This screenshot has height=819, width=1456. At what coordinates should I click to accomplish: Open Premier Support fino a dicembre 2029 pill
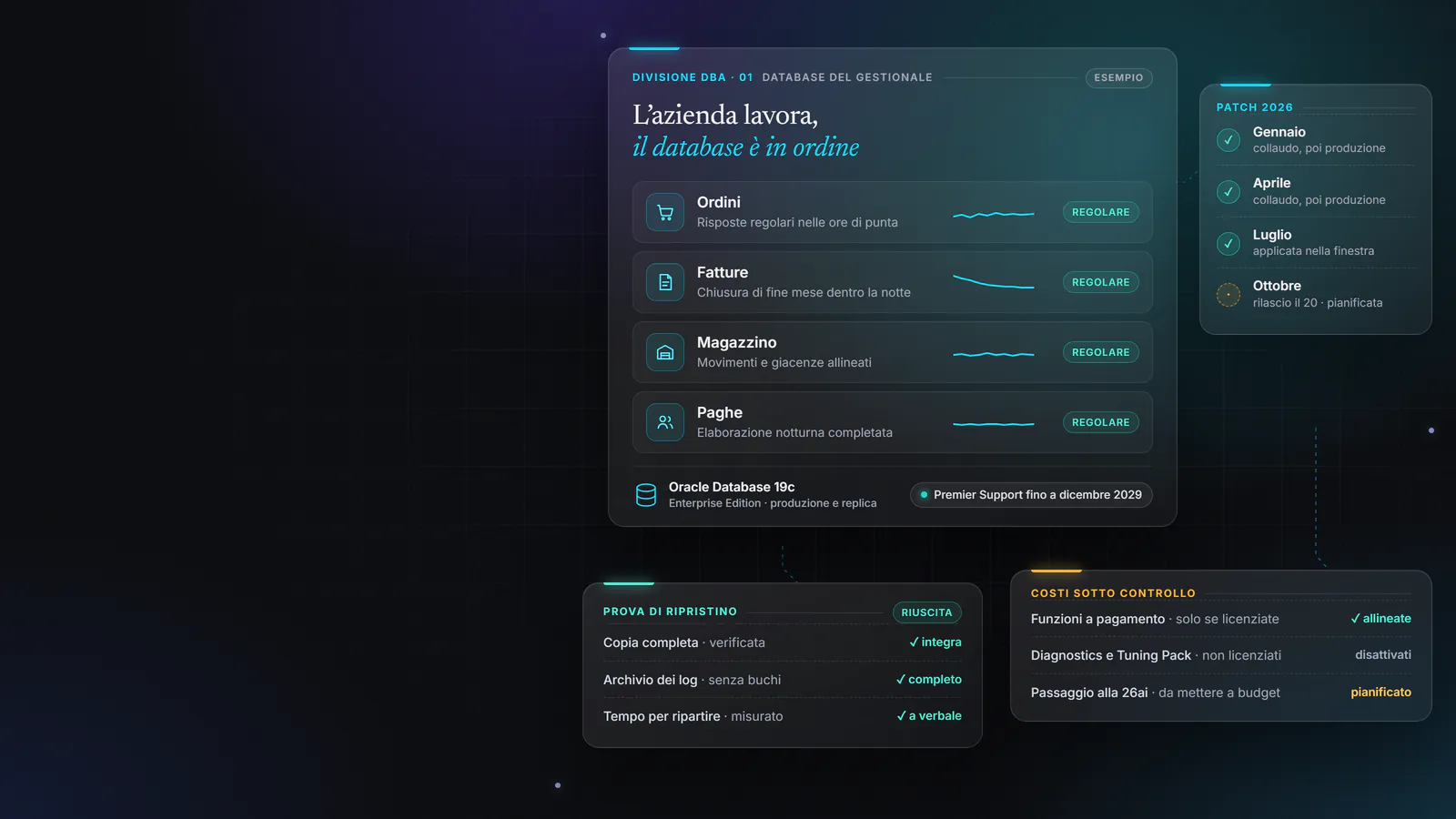(1031, 495)
